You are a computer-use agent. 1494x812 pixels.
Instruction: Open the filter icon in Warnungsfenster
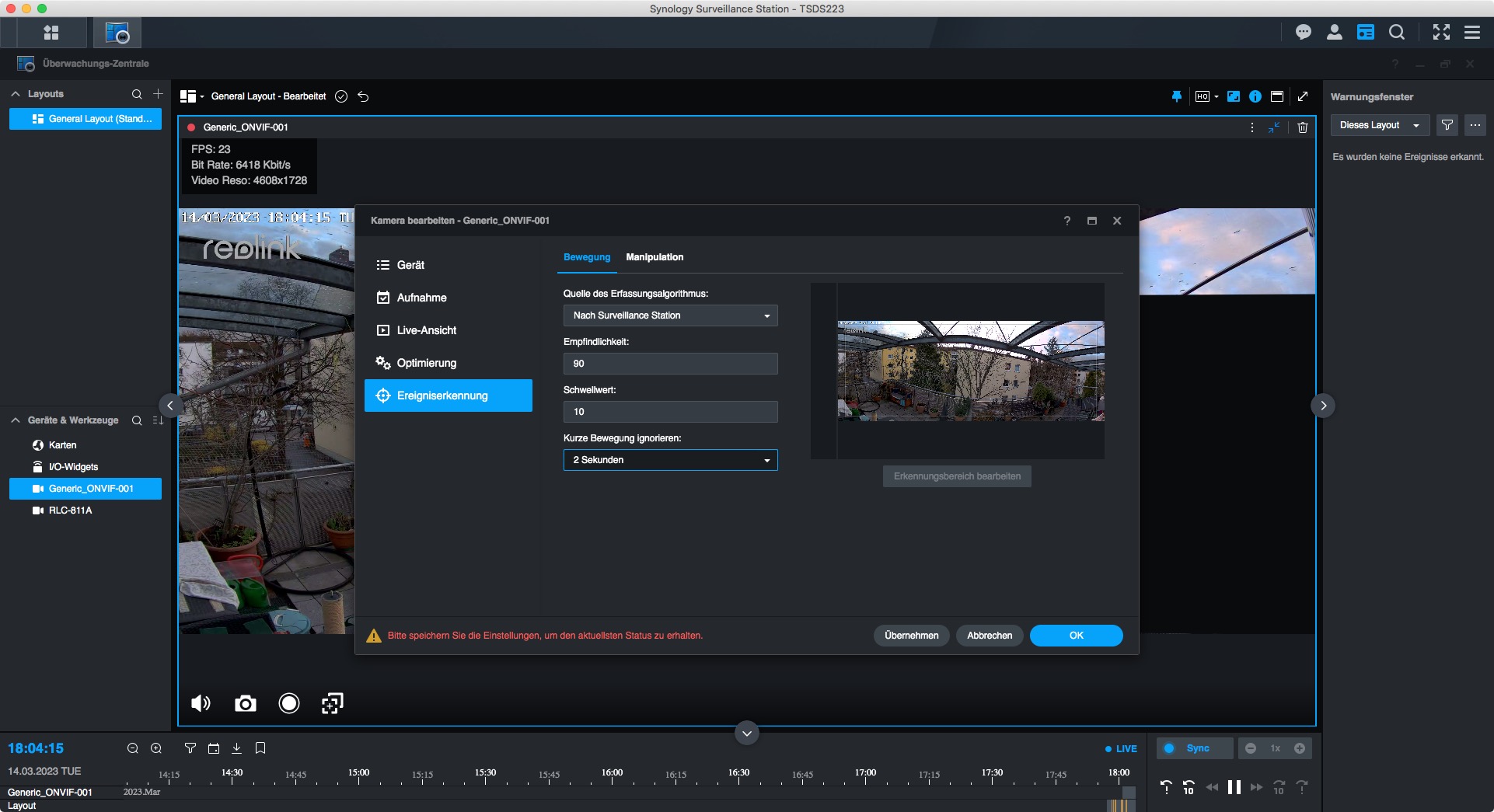pos(1447,125)
